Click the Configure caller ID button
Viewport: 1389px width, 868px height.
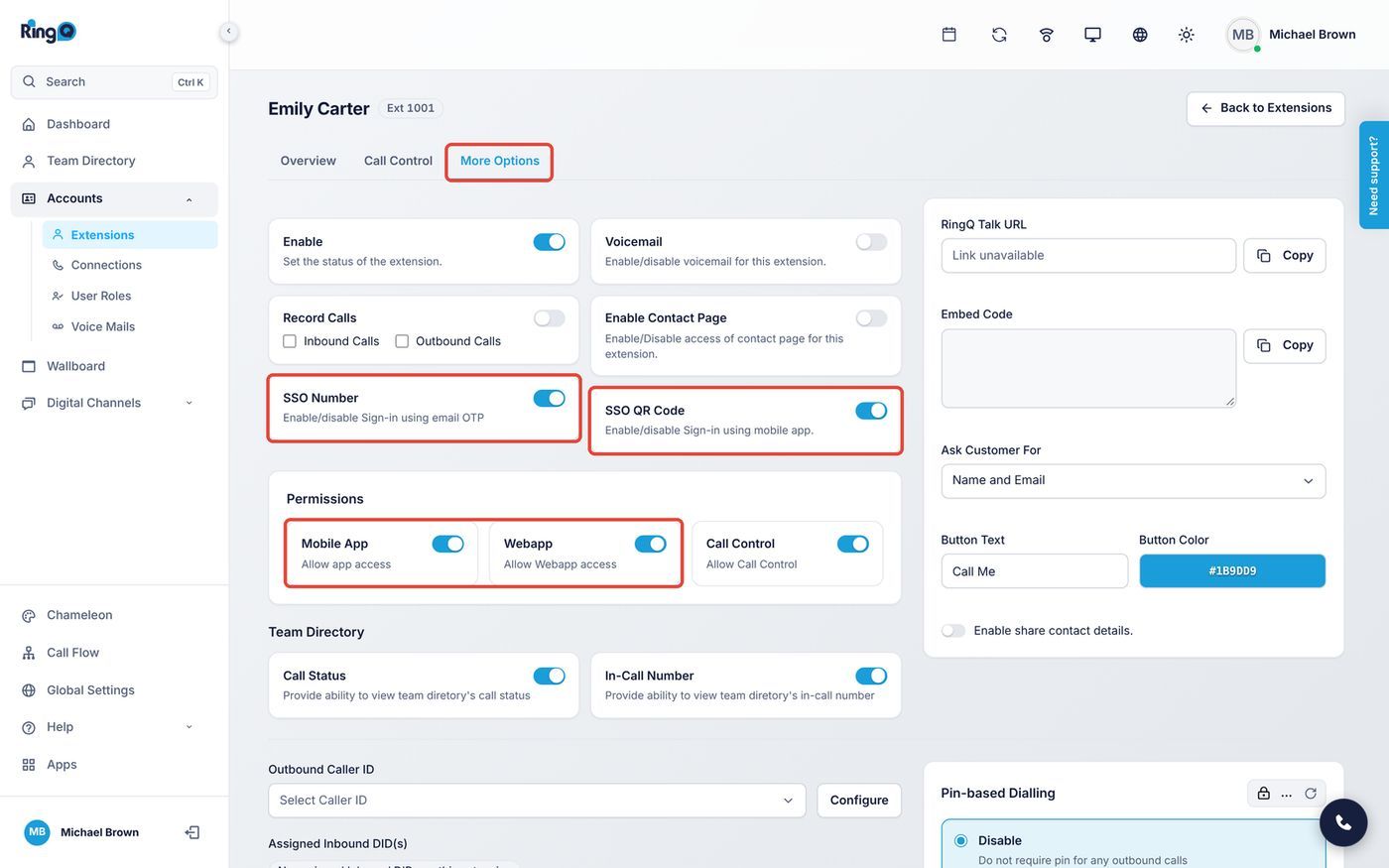tap(859, 801)
